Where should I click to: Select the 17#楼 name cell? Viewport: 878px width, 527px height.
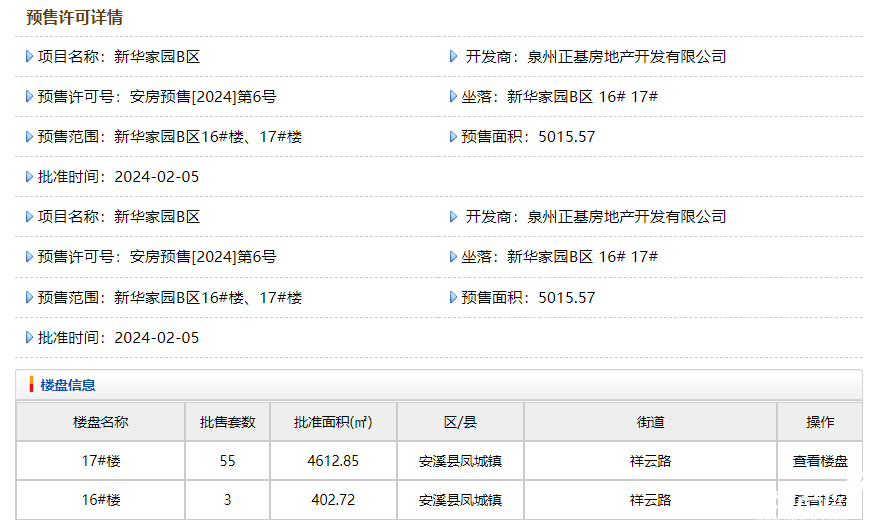pos(101,461)
